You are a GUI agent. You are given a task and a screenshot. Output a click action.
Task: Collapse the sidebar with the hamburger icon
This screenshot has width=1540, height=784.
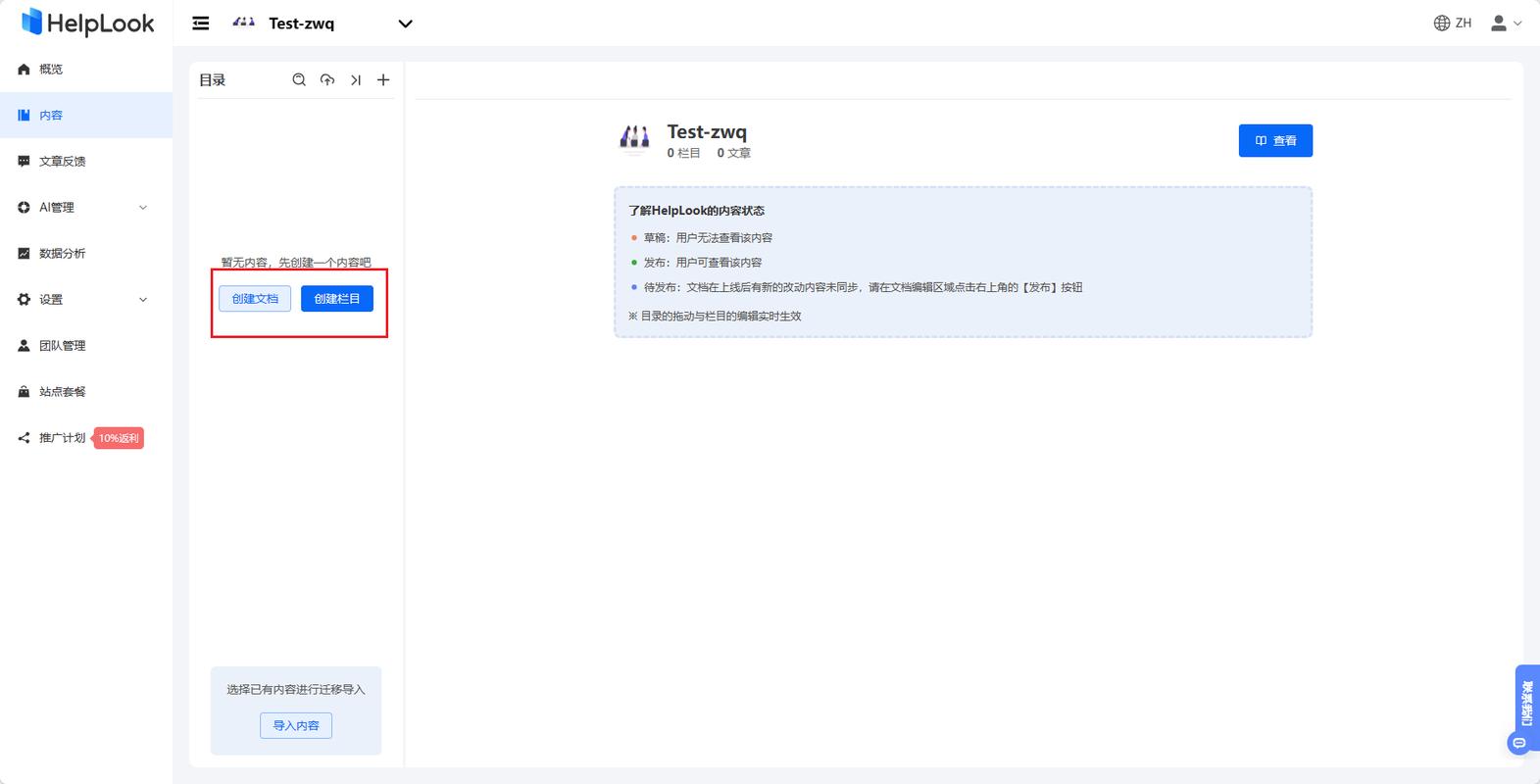click(201, 24)
